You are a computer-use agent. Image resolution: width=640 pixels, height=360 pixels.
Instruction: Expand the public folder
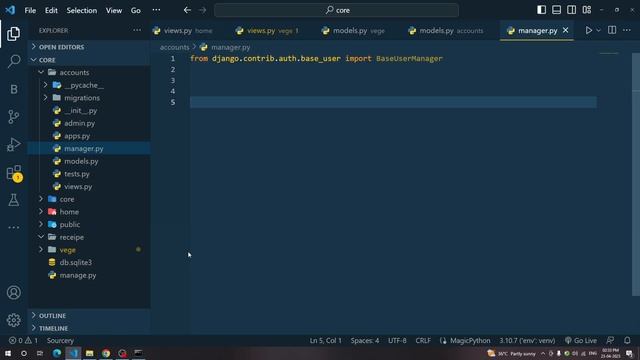click(89, 224)
